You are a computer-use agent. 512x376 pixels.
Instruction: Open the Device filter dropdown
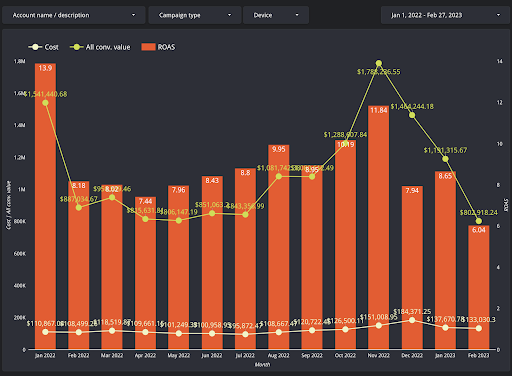click(x=276, y=15)
